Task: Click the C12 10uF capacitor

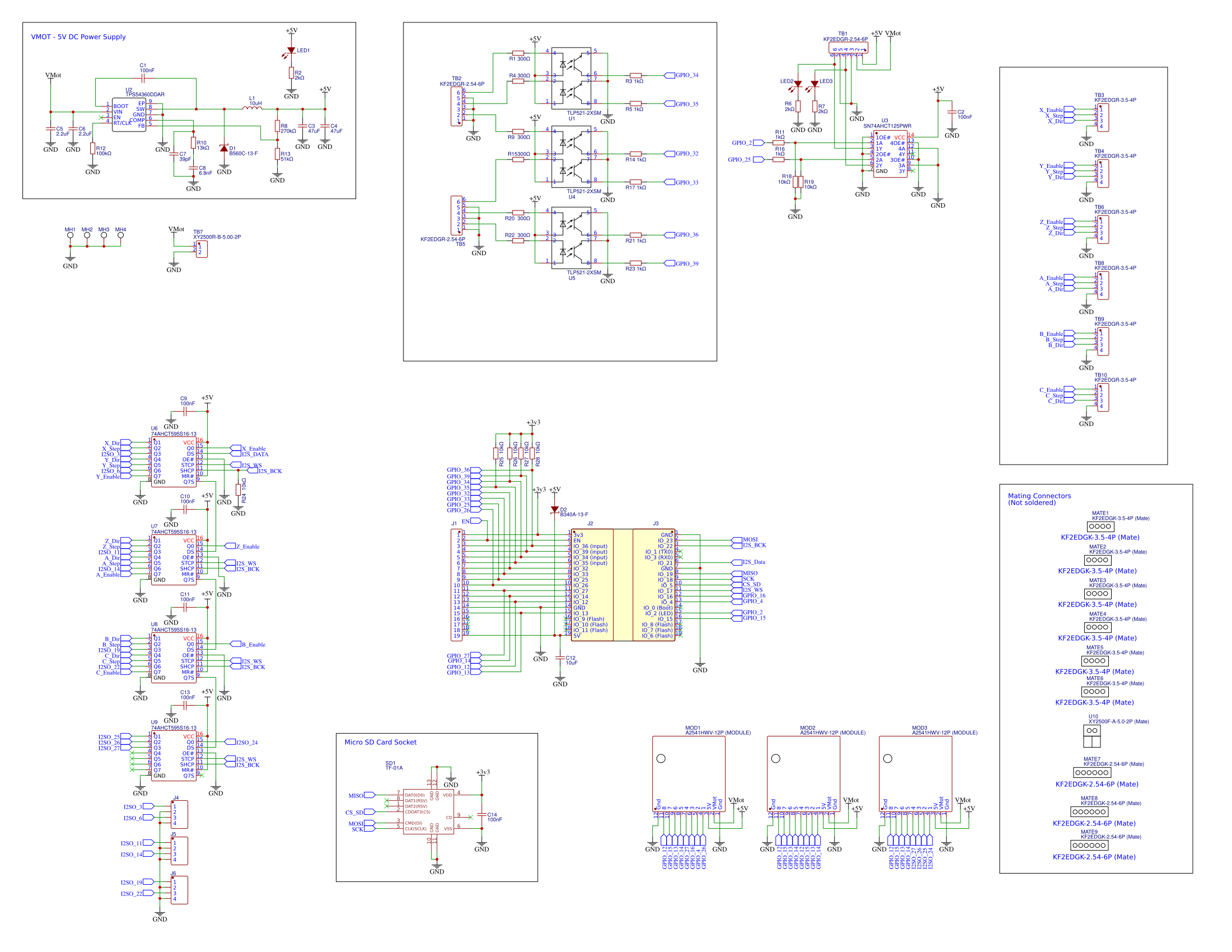Action: [560, 658]
